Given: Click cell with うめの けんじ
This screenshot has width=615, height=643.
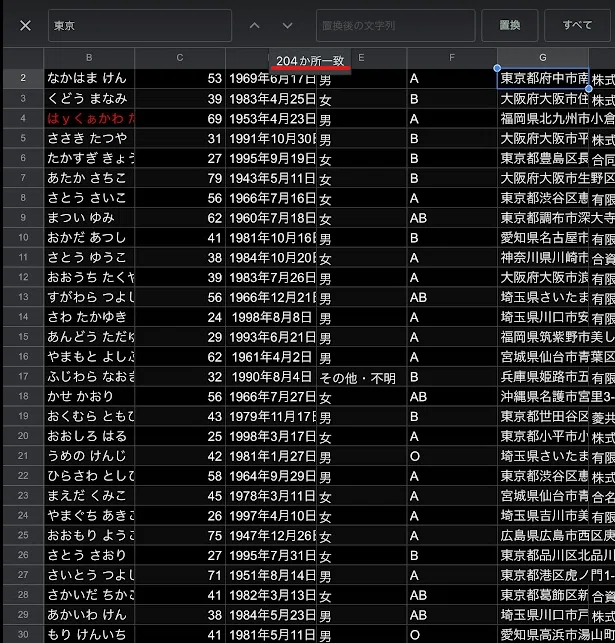Looking at the screenshot, I should click(x=89, y=456).
